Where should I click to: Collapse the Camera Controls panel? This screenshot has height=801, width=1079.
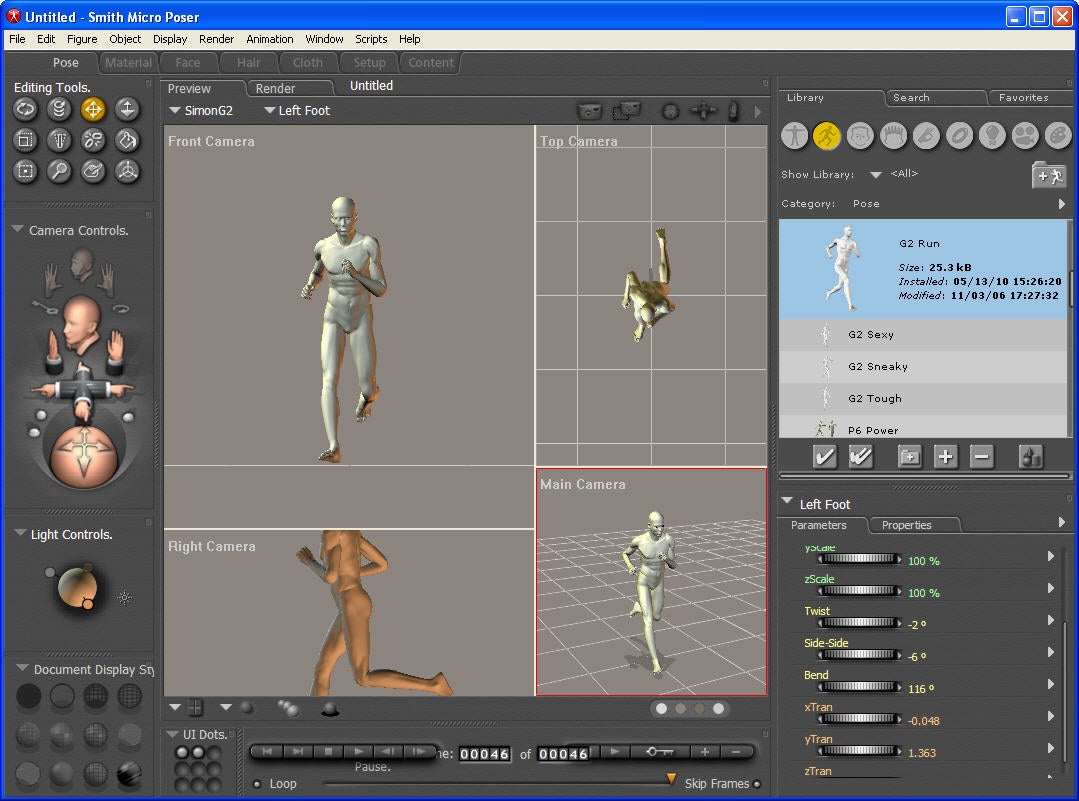[x=17, y=230]
